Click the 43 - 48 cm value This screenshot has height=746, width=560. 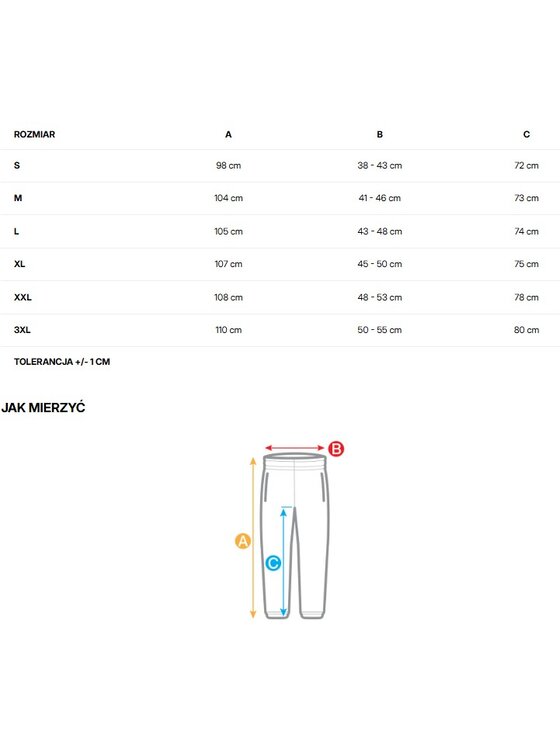coord(380,232)
